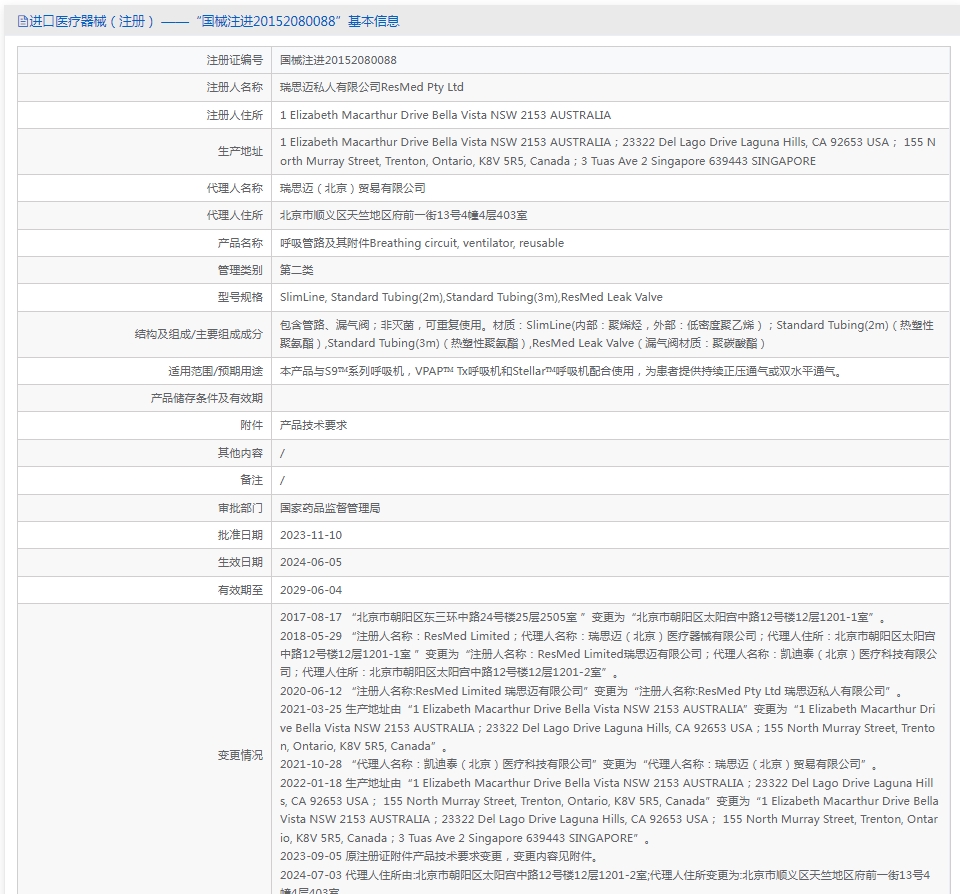Select the 2020-06-12 change record line
Viewport: 960px width, 894px height.
[591, 691]
